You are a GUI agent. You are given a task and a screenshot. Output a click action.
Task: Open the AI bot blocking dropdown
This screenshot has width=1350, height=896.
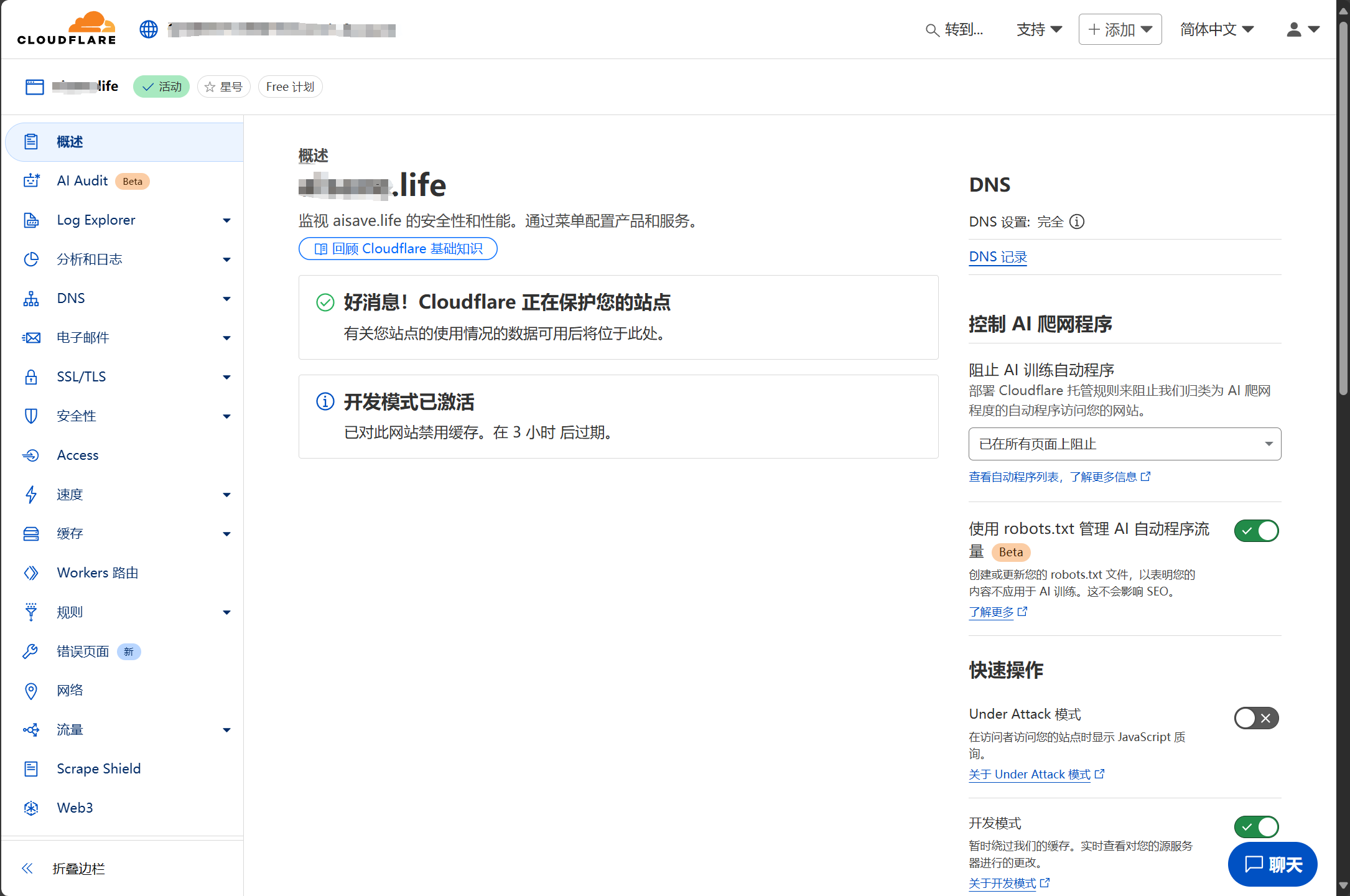click(1125, 444)
